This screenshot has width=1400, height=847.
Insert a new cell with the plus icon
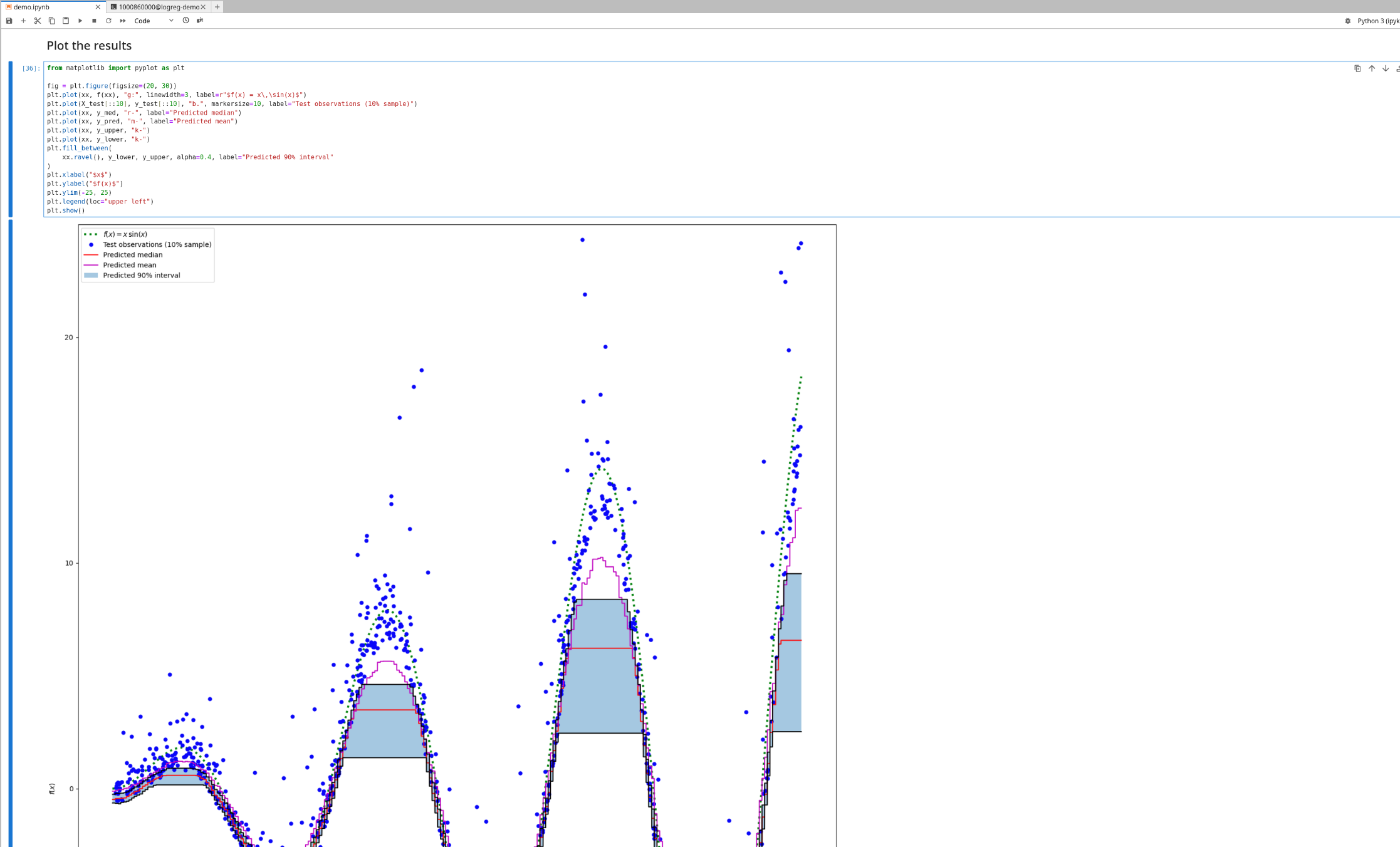[x=23, y=21]
